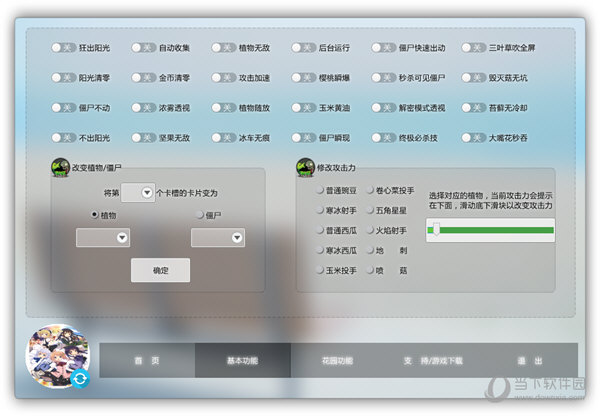This screenshot has height=416, width=600.
Task: Click the 确定 button
Action: 160,270
